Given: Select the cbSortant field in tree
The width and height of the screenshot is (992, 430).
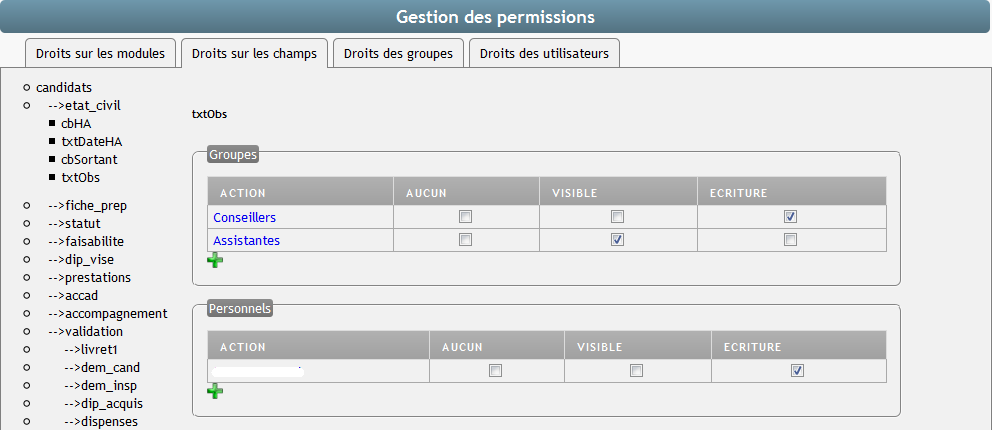Looking at the screenshot, I should click(89, 159).
